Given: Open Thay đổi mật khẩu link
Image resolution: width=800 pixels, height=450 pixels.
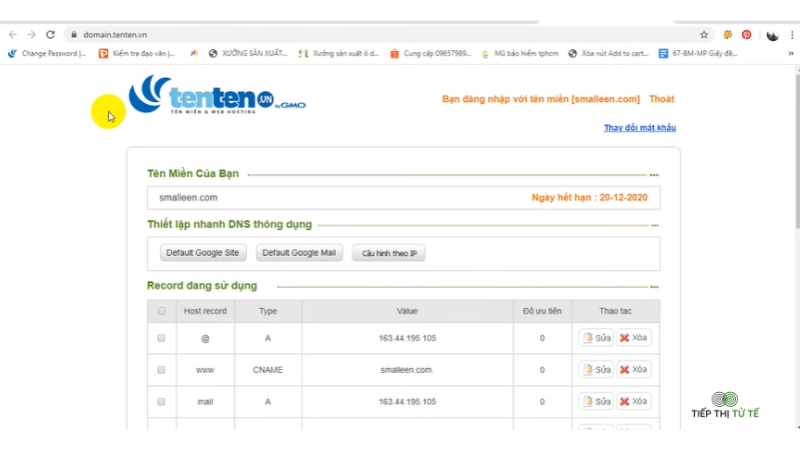Looking at the screenshot, I should click(x=640, y=128).
